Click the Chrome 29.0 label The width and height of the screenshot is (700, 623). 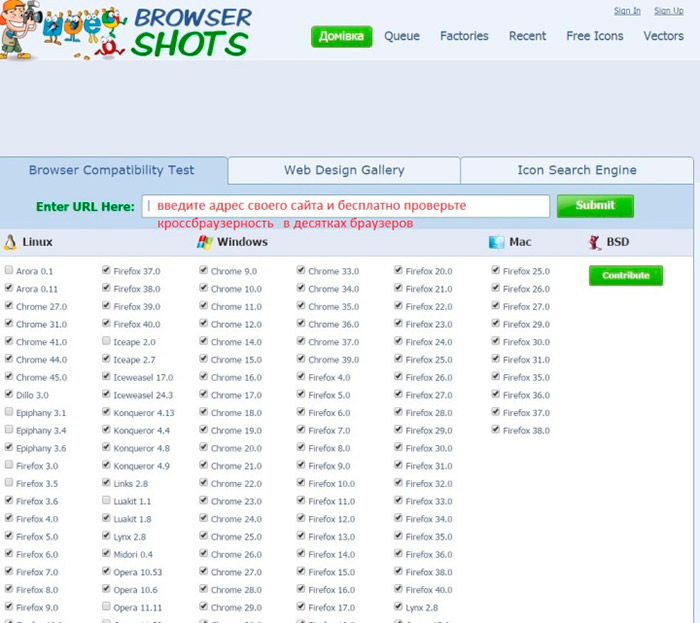coord(236,607)
